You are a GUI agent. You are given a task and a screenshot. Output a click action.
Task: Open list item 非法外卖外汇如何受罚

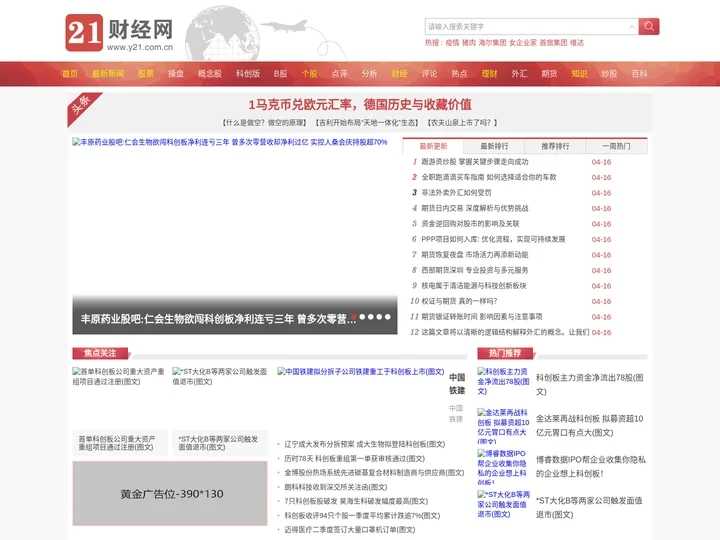456,193
